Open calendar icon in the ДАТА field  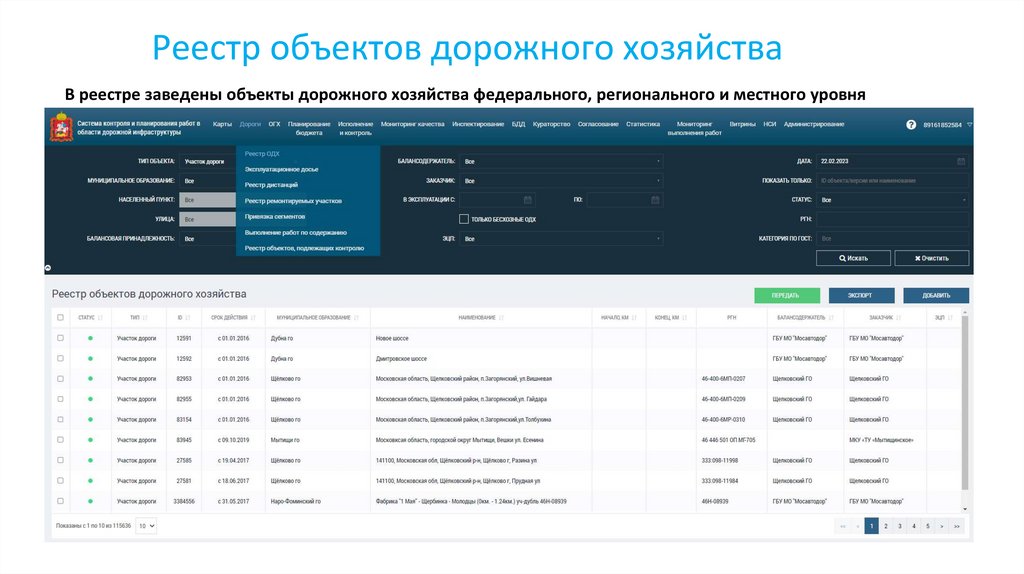pos(961,161)
